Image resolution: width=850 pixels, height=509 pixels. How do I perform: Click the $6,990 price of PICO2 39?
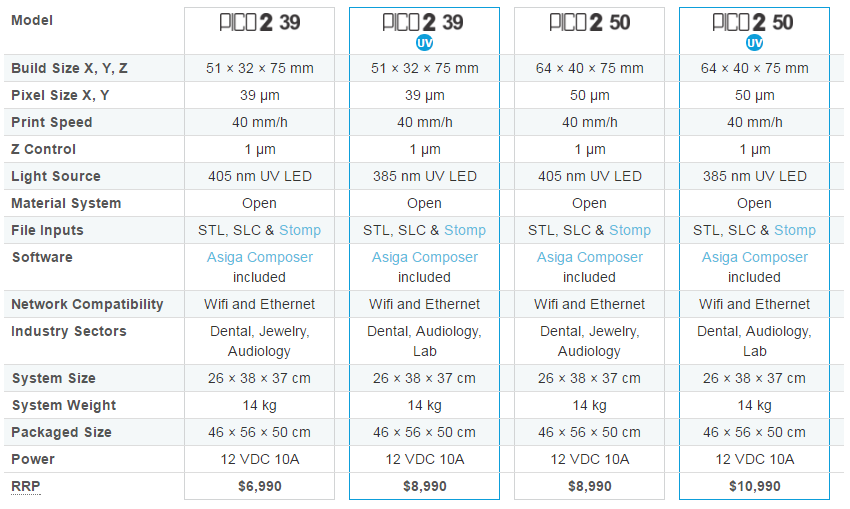pyautogui.click(x=260, y=486)
